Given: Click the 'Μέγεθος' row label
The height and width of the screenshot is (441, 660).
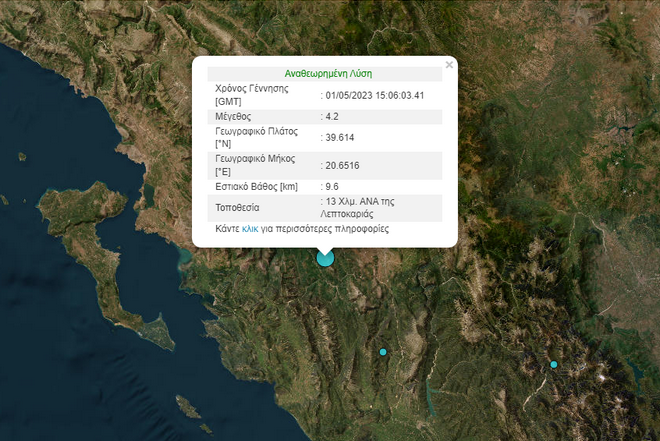Looking at the screenshot, I should [236, 116].
